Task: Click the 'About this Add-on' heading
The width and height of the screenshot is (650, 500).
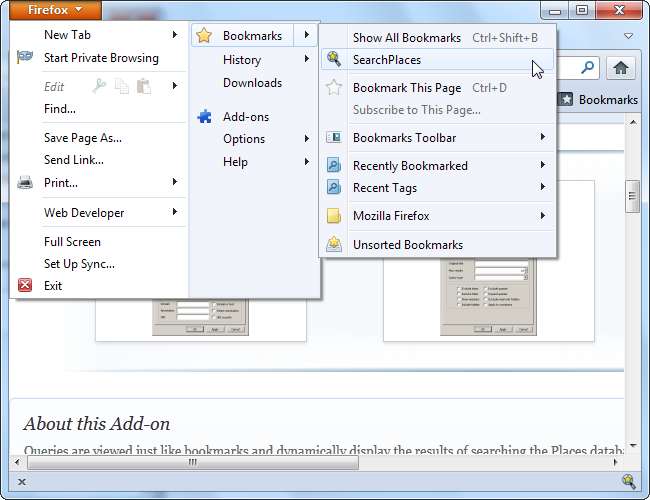Action: (x=97, y=424)
